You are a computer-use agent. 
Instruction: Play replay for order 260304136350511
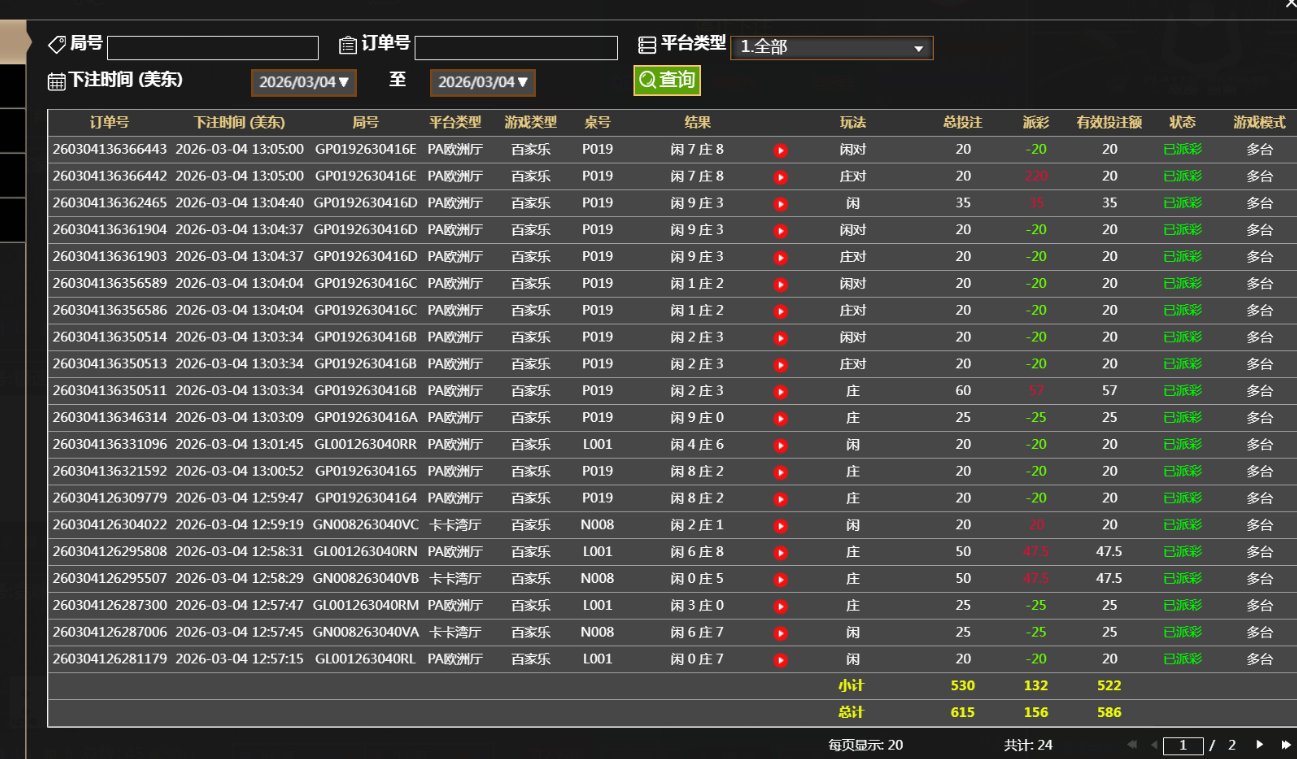pos(781,391)
